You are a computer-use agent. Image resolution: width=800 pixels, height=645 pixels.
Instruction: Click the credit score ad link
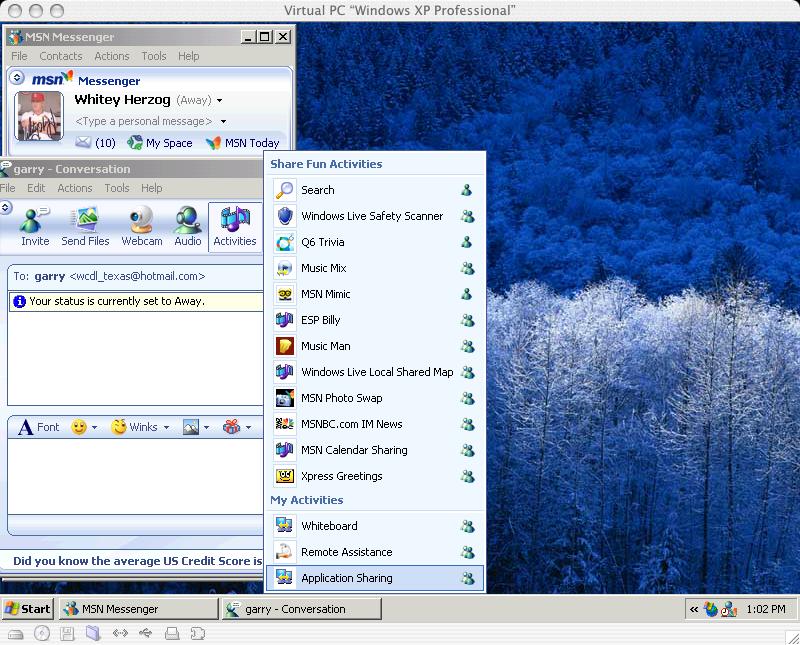tap(138, 561)
